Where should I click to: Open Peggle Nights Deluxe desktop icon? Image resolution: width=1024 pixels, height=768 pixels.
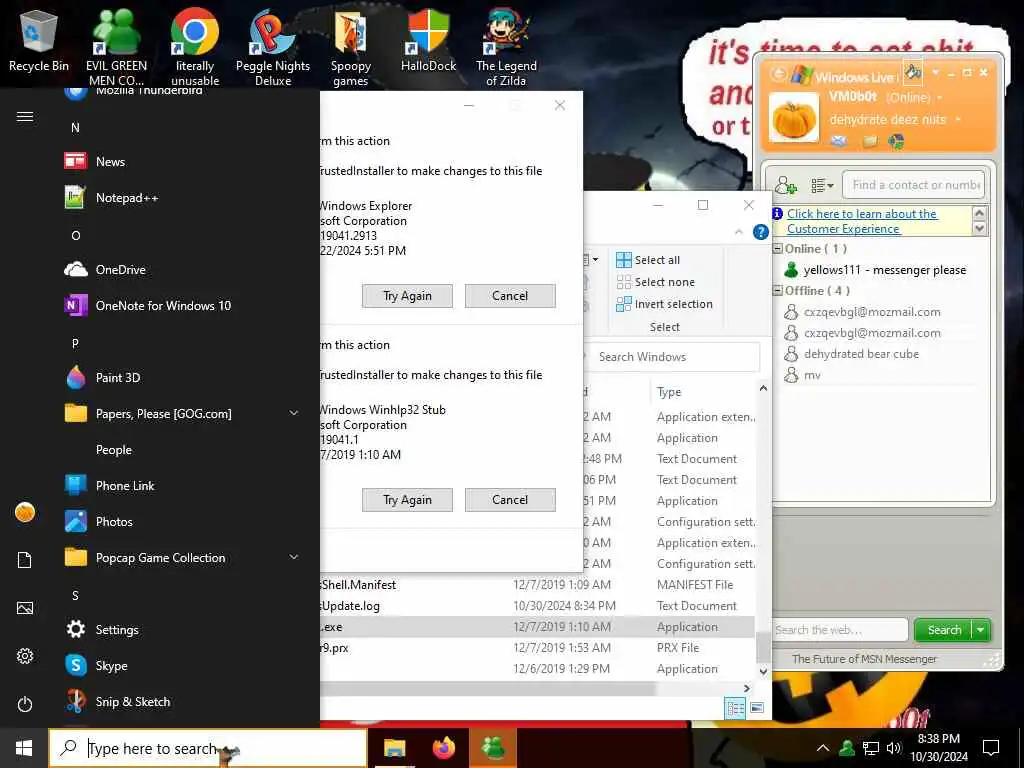pyautogui.click(x=273, y=46)
